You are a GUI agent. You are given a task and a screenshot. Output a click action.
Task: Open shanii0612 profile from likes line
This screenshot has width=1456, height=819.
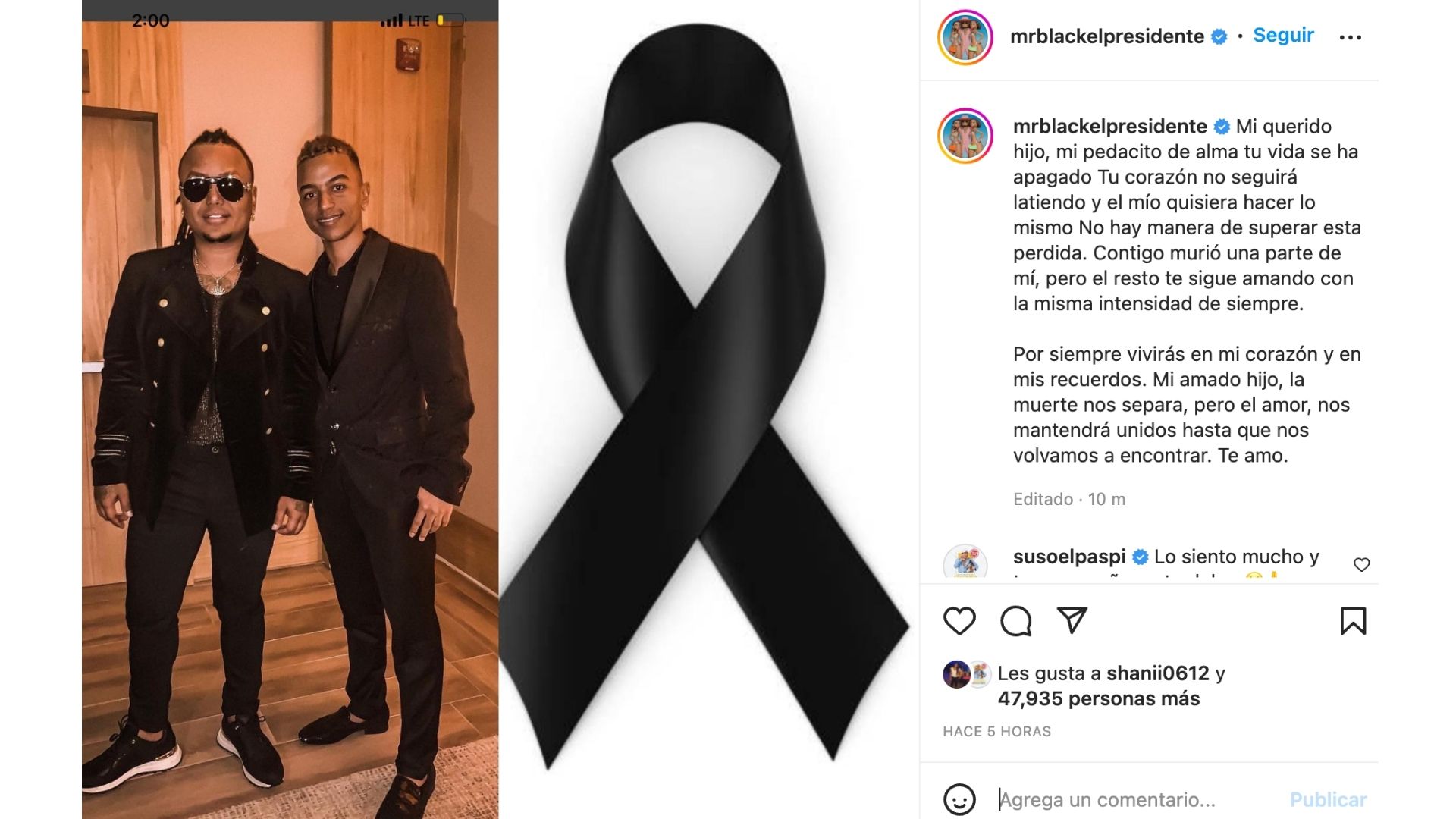tap(1158, 673)
